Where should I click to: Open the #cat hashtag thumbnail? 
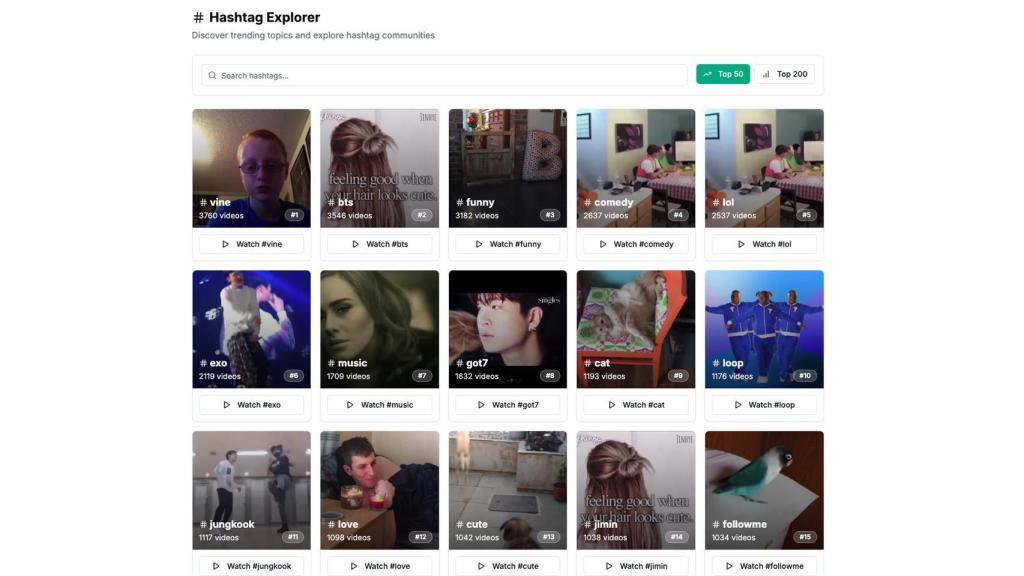pyautogui.click(x=635, y=329)
